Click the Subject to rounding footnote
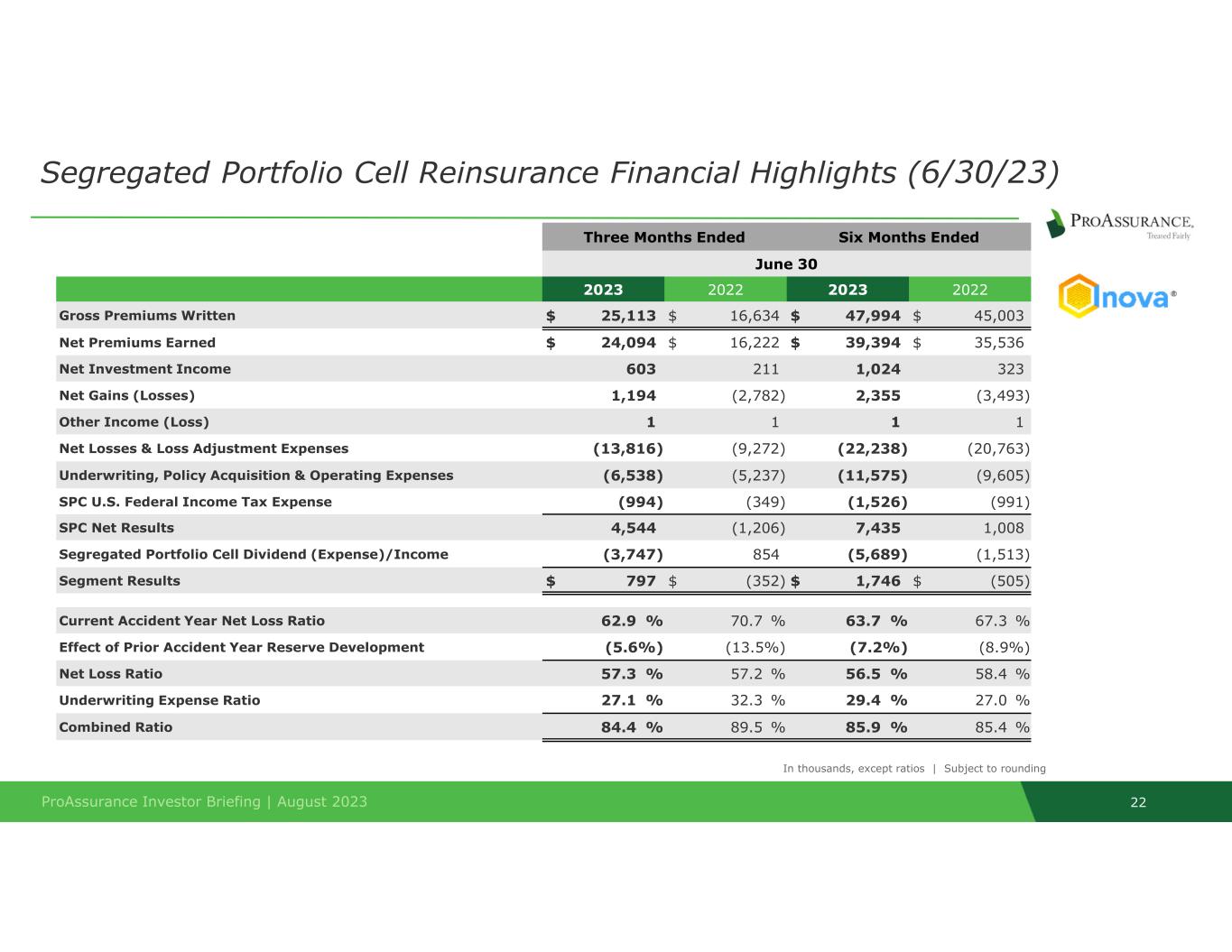This screenshot has width=1232, height=952. click(995, 769)
